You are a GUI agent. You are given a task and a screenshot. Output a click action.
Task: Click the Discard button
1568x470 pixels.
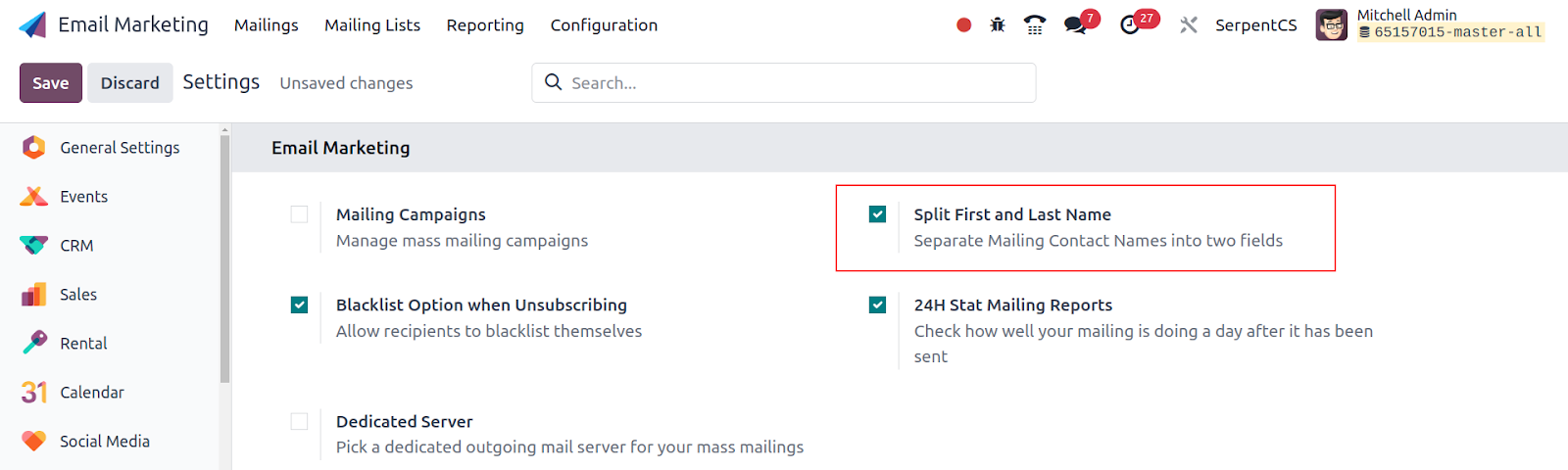coord(129,83)
